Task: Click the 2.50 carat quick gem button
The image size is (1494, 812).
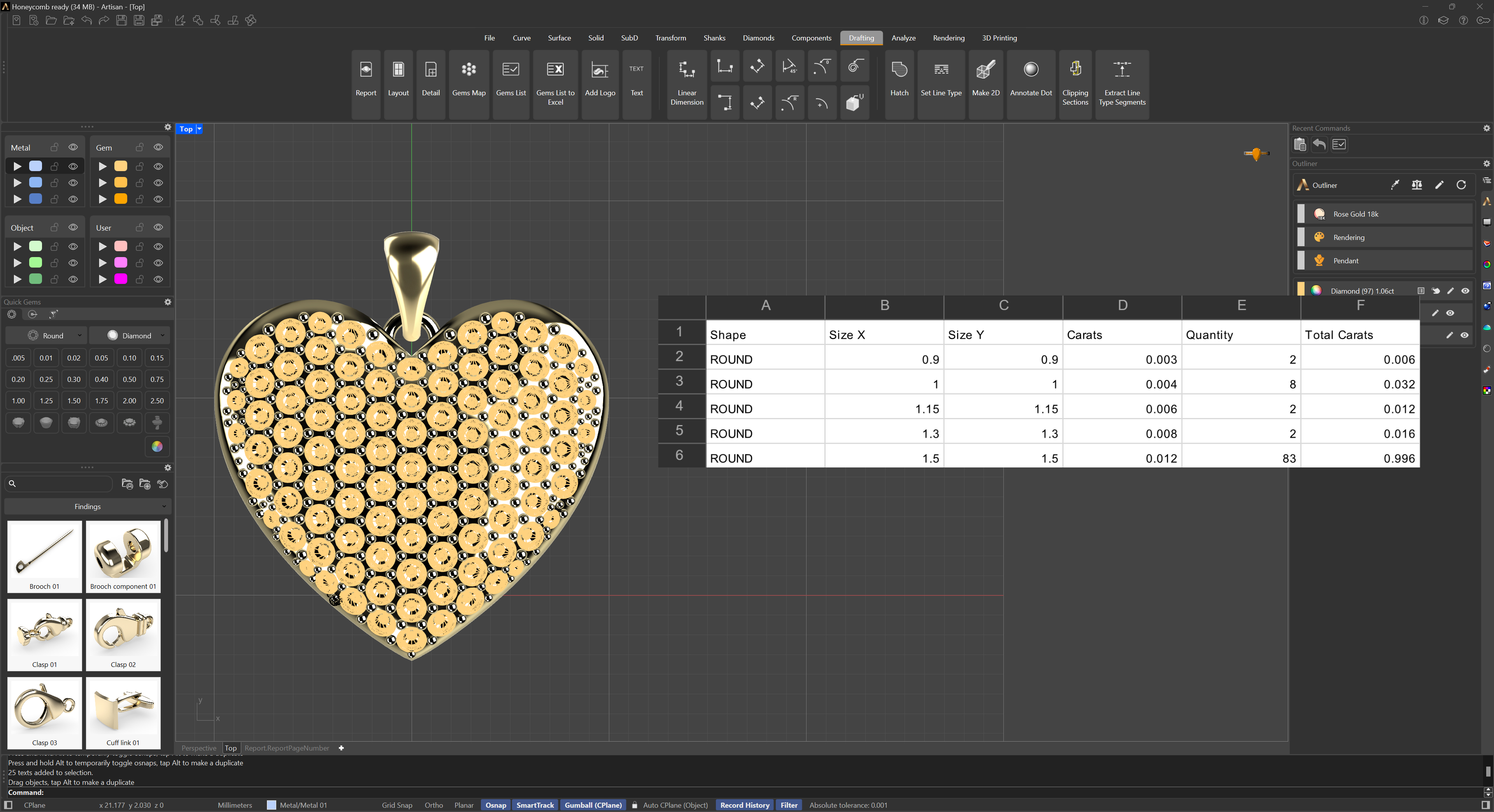Action: click(157, 401)
